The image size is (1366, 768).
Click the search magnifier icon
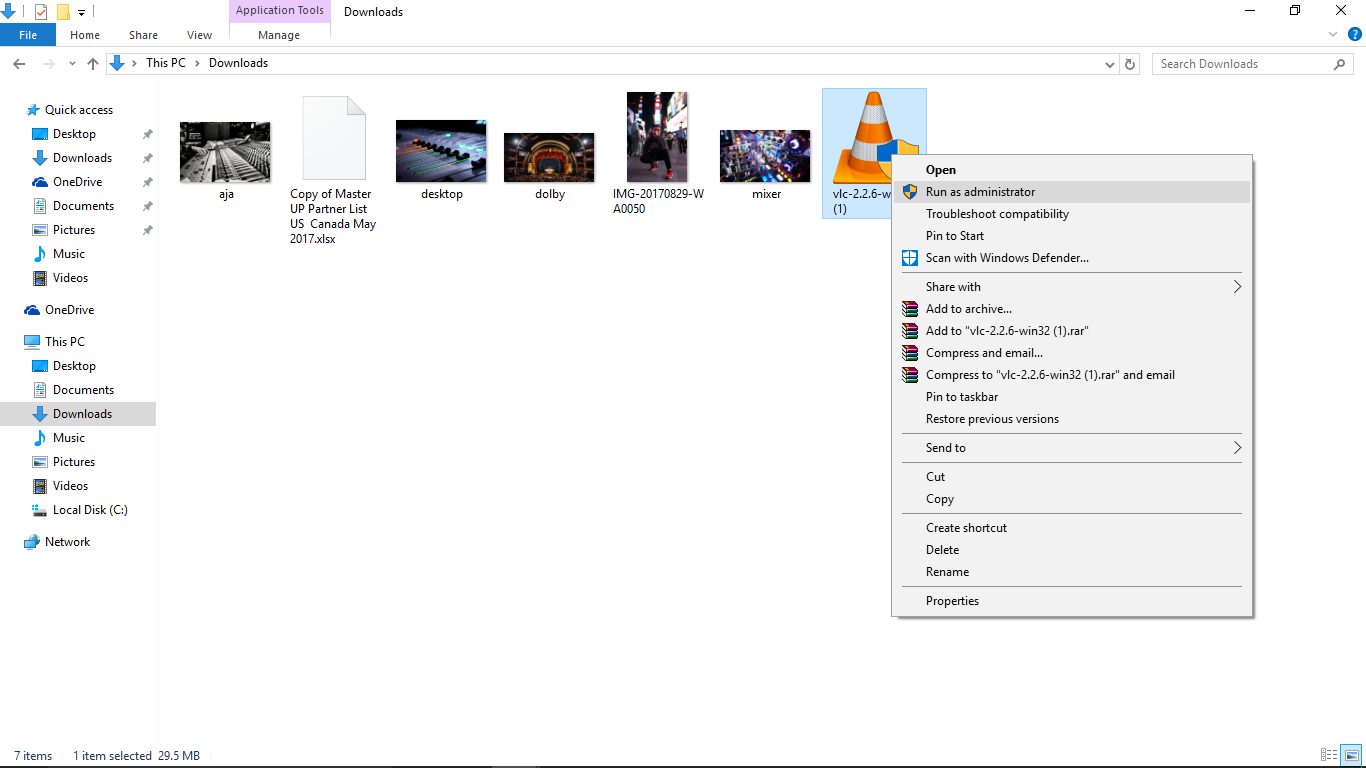[x=1339, y=64]
